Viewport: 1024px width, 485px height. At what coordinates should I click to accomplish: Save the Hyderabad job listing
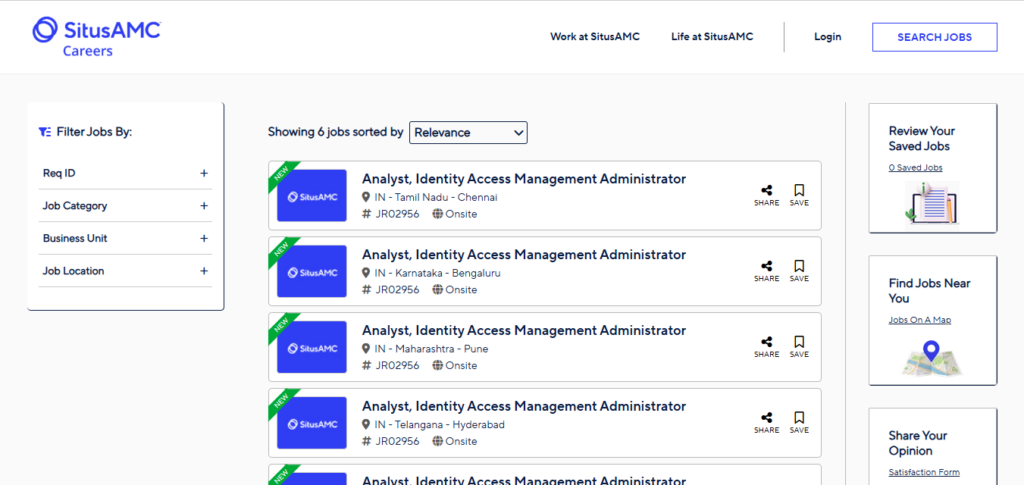pyautogui.click(x=799, y=422)
